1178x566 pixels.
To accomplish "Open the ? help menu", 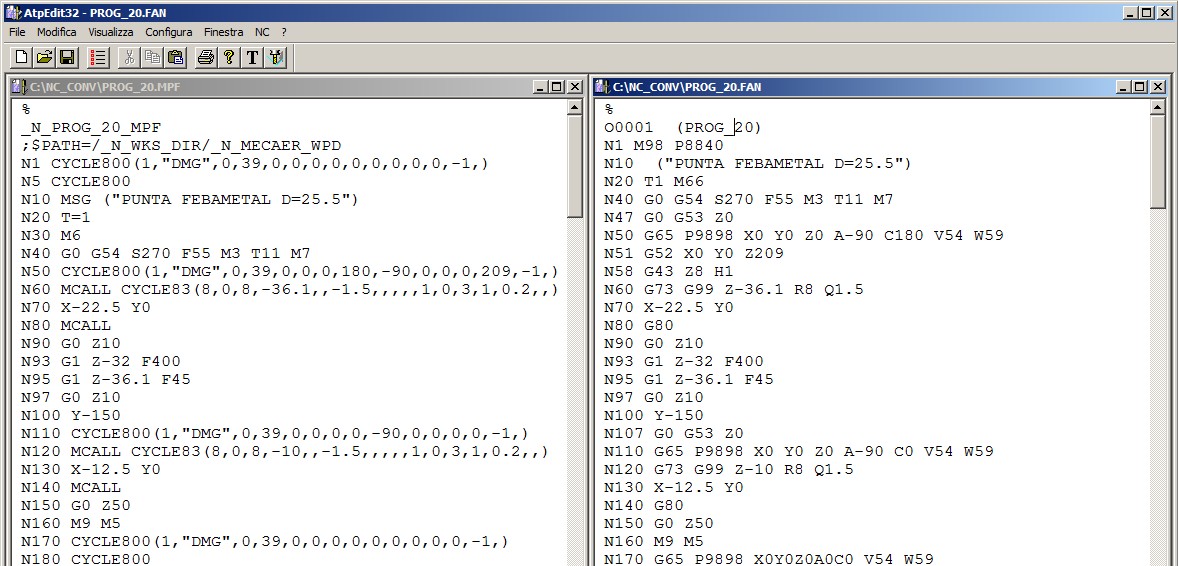I will click(x=284, y=32).
